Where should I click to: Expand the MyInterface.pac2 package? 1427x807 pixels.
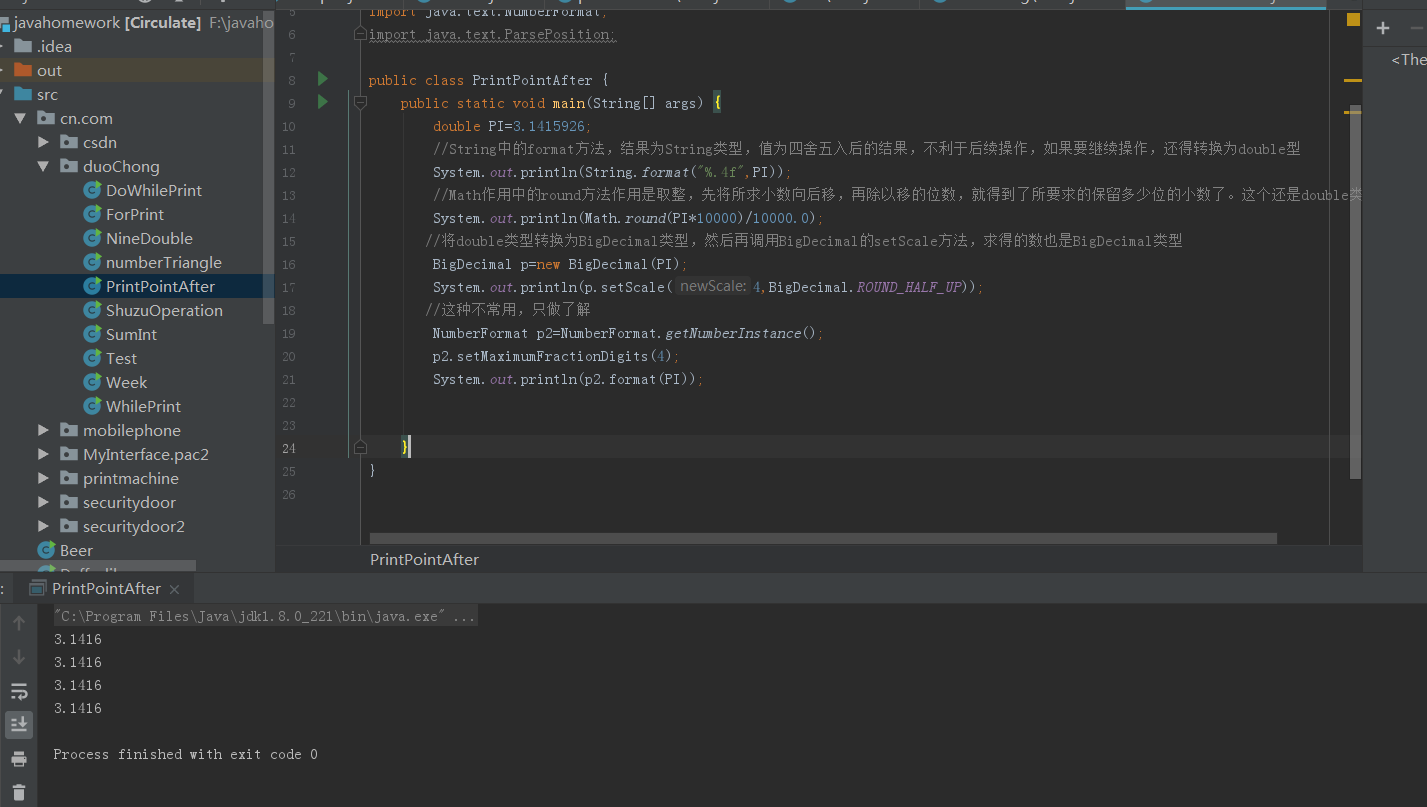point(43,455)
